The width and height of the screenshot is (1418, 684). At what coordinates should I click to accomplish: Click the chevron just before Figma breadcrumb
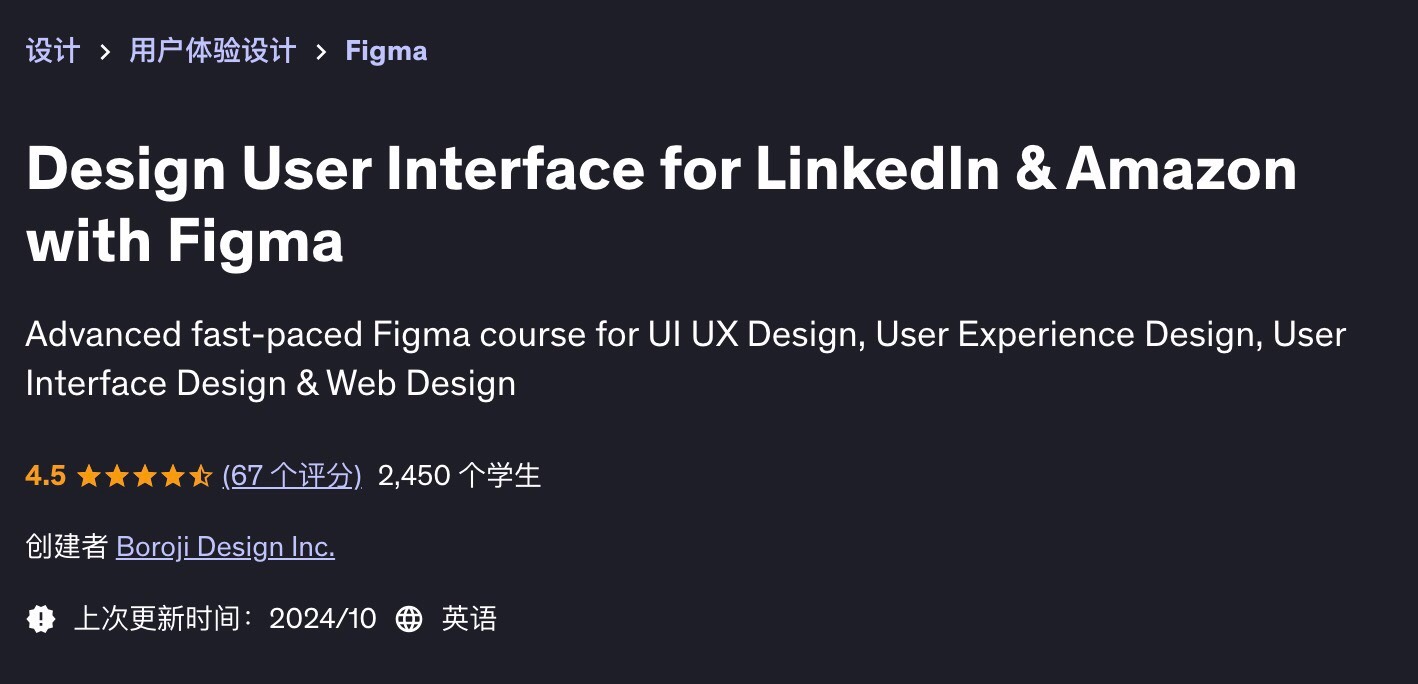(x=321, y=51)
